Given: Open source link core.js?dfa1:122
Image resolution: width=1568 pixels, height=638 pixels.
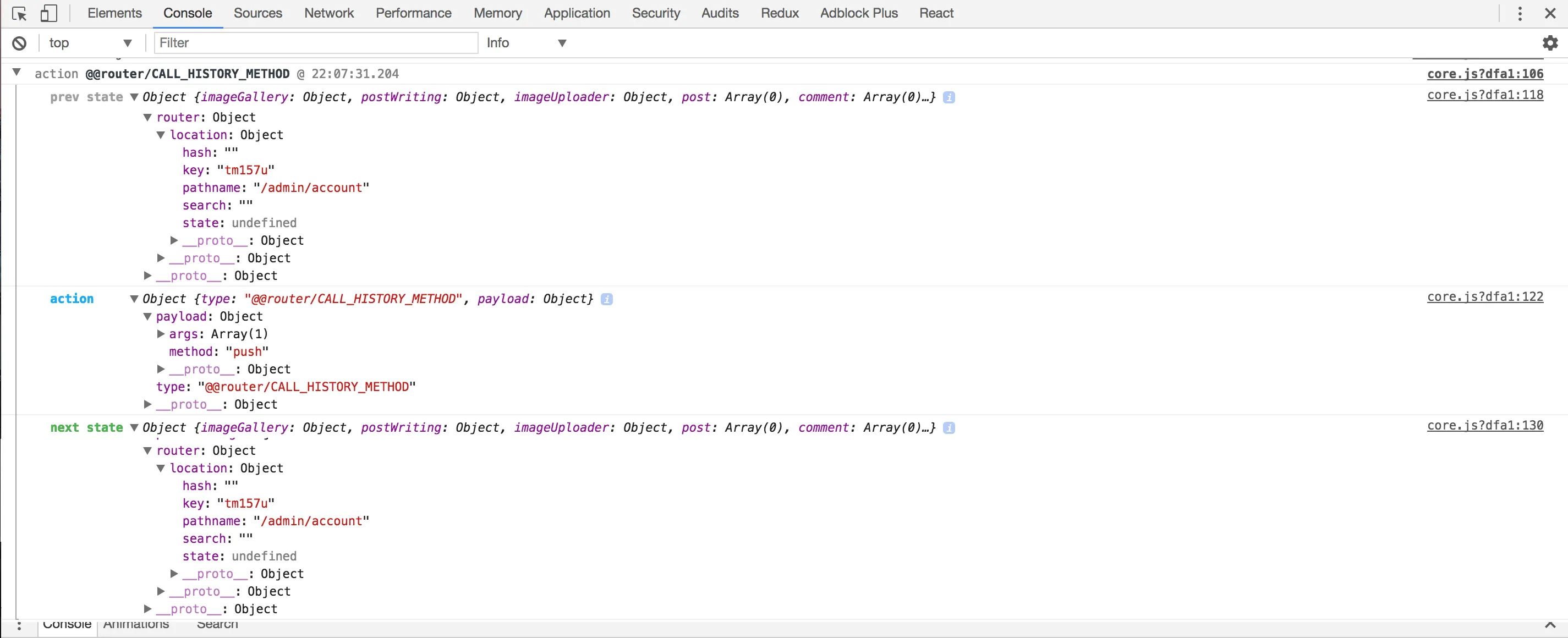Looking at the screenshot, I should [x=1484, y=296].
